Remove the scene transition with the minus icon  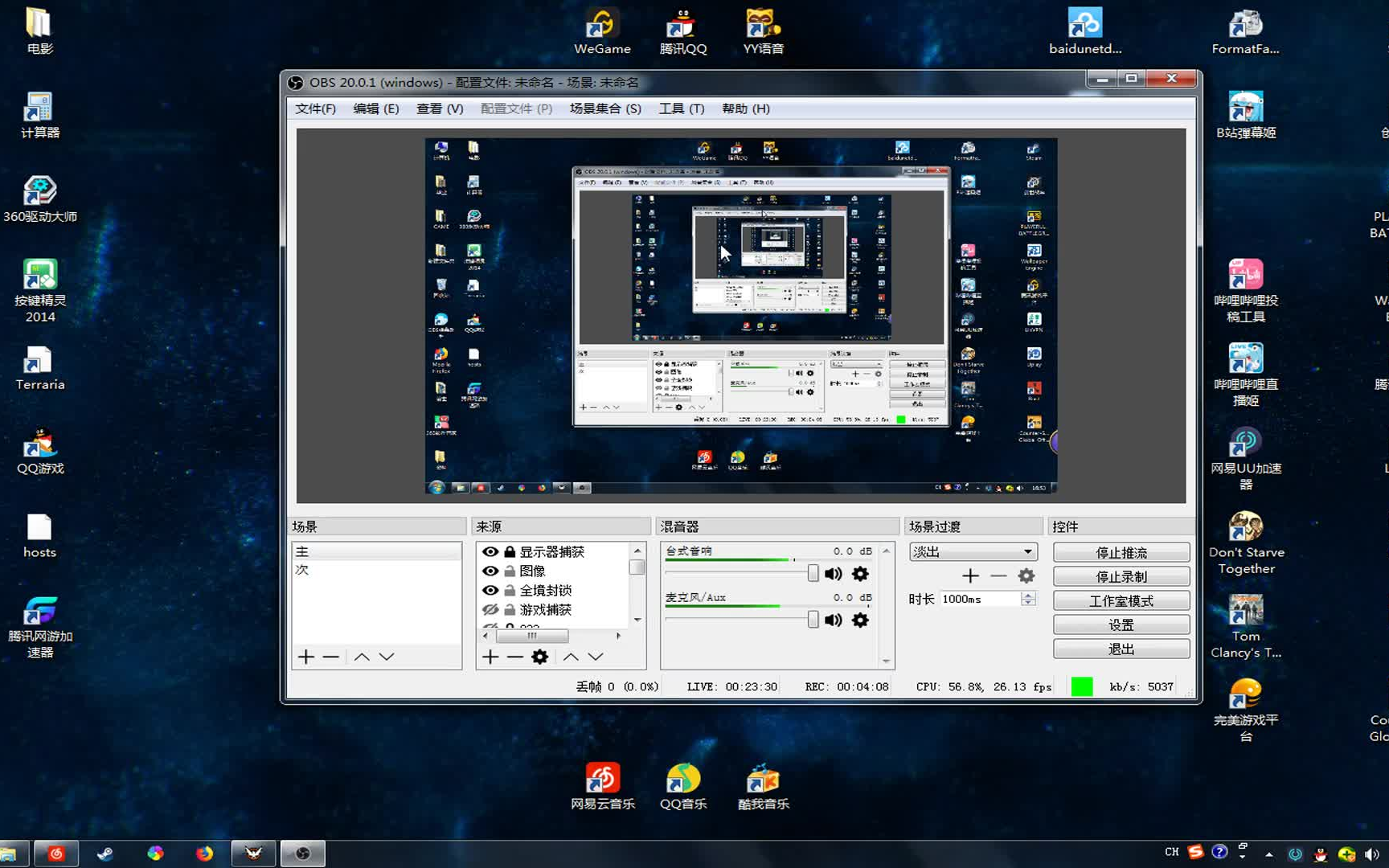pyautogui.click(x=998, y=575)
